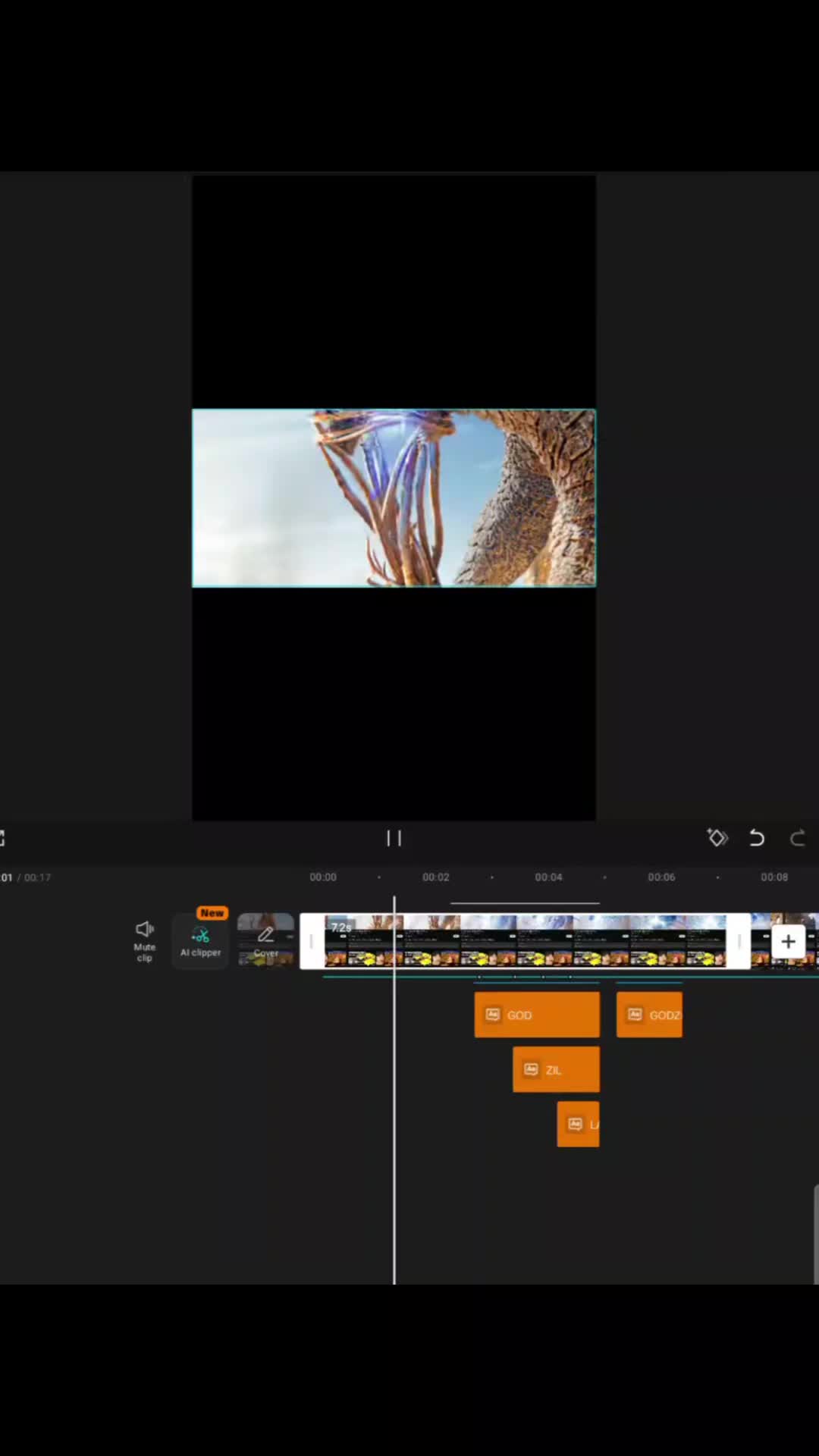
Task: Click the timeline vertical scrollbar
Action: [x=816, y=1234]
